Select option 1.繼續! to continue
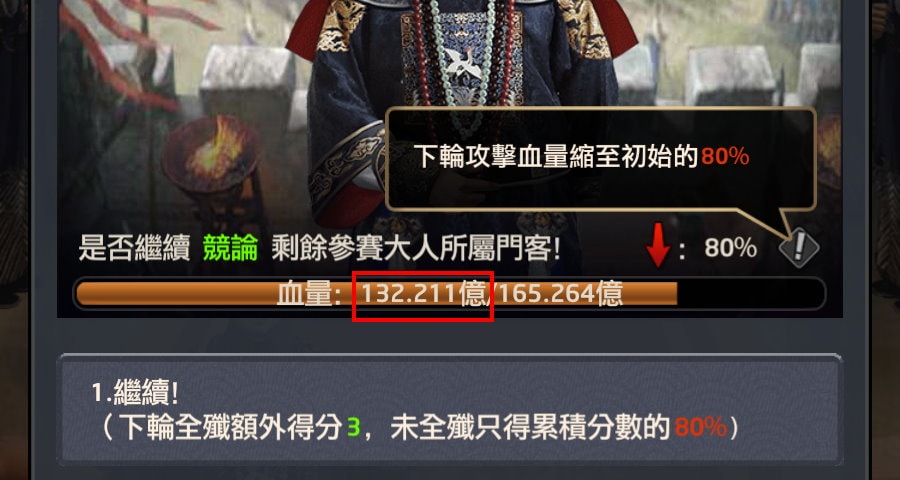This screenshot has width=900, height=480. (450, 409)
